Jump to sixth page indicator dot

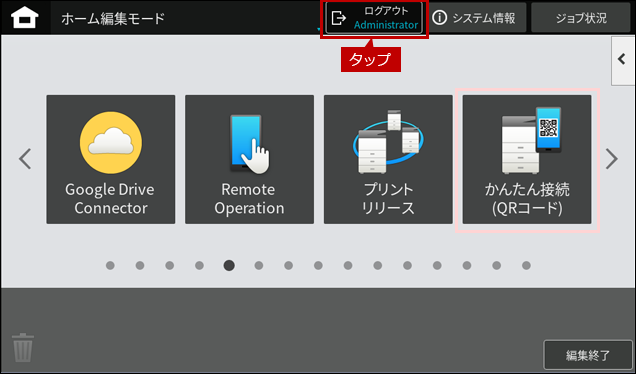(x=259, y=265)
